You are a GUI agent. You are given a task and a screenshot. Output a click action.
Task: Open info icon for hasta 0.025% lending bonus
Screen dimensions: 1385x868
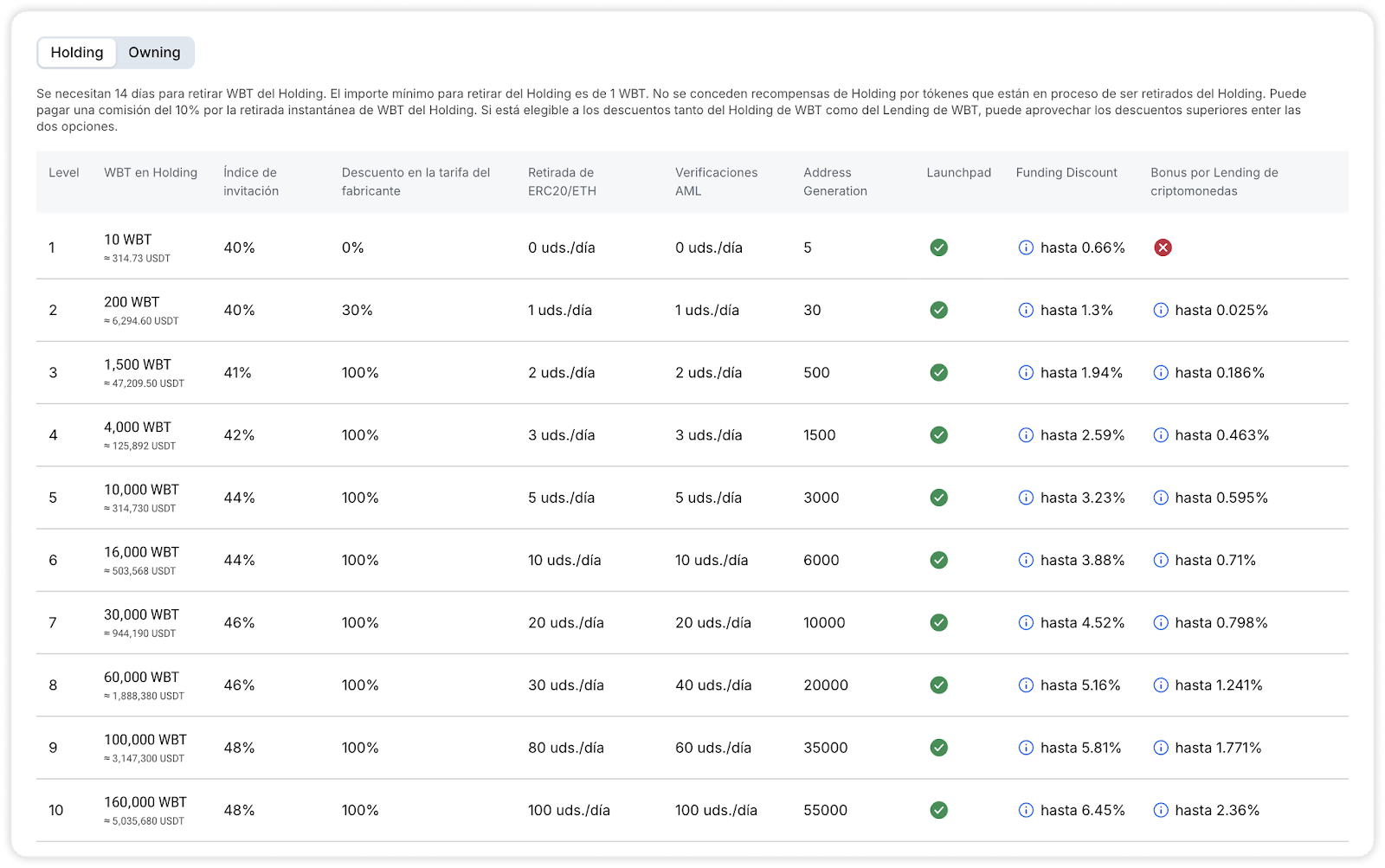tap(1161, 311)
